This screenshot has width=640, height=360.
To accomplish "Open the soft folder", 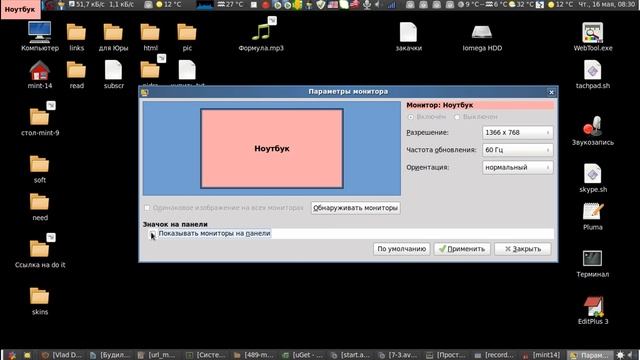I will click(40, 164).
